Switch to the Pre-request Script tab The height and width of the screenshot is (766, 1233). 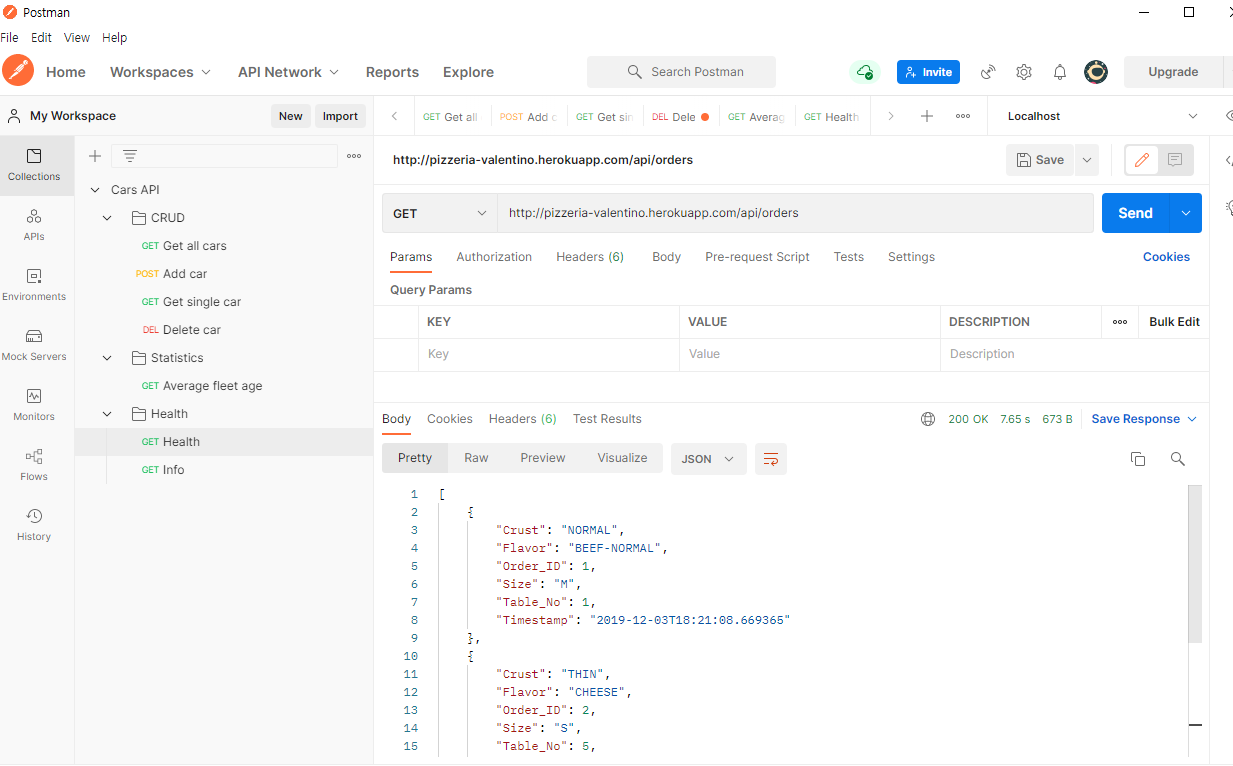tap(757, 257)
